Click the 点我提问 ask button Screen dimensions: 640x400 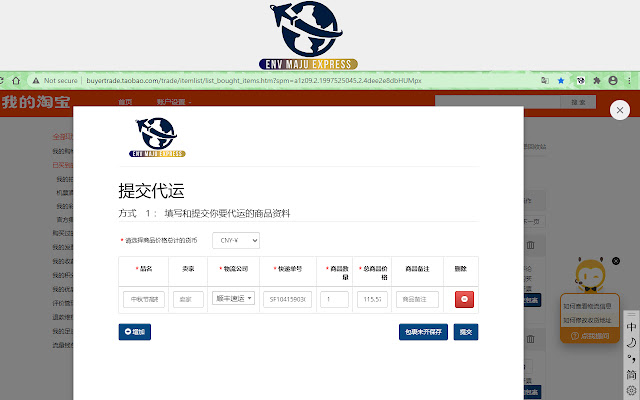coord(590,336)
